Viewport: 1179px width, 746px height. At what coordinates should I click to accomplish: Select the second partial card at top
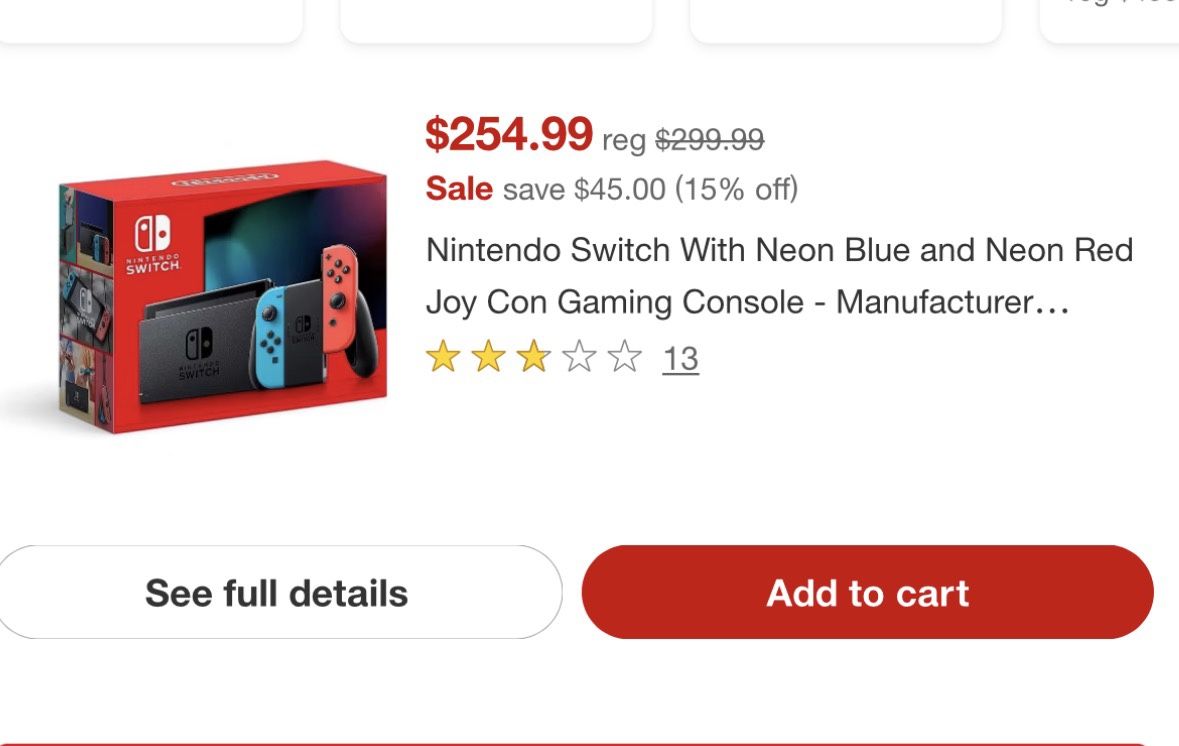coord(496,20)
